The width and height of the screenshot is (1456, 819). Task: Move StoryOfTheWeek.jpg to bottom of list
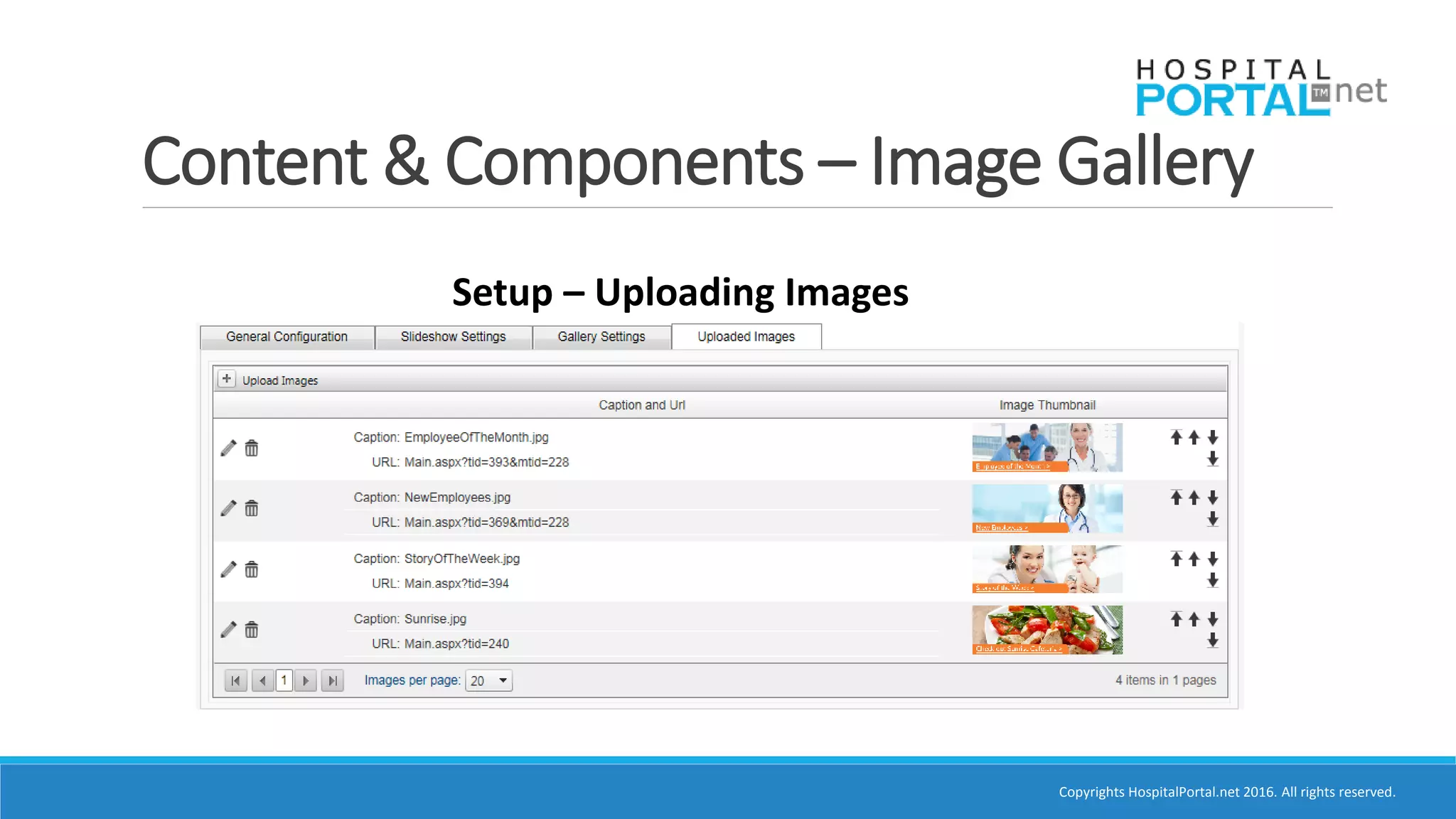(x=1213, y=581)
